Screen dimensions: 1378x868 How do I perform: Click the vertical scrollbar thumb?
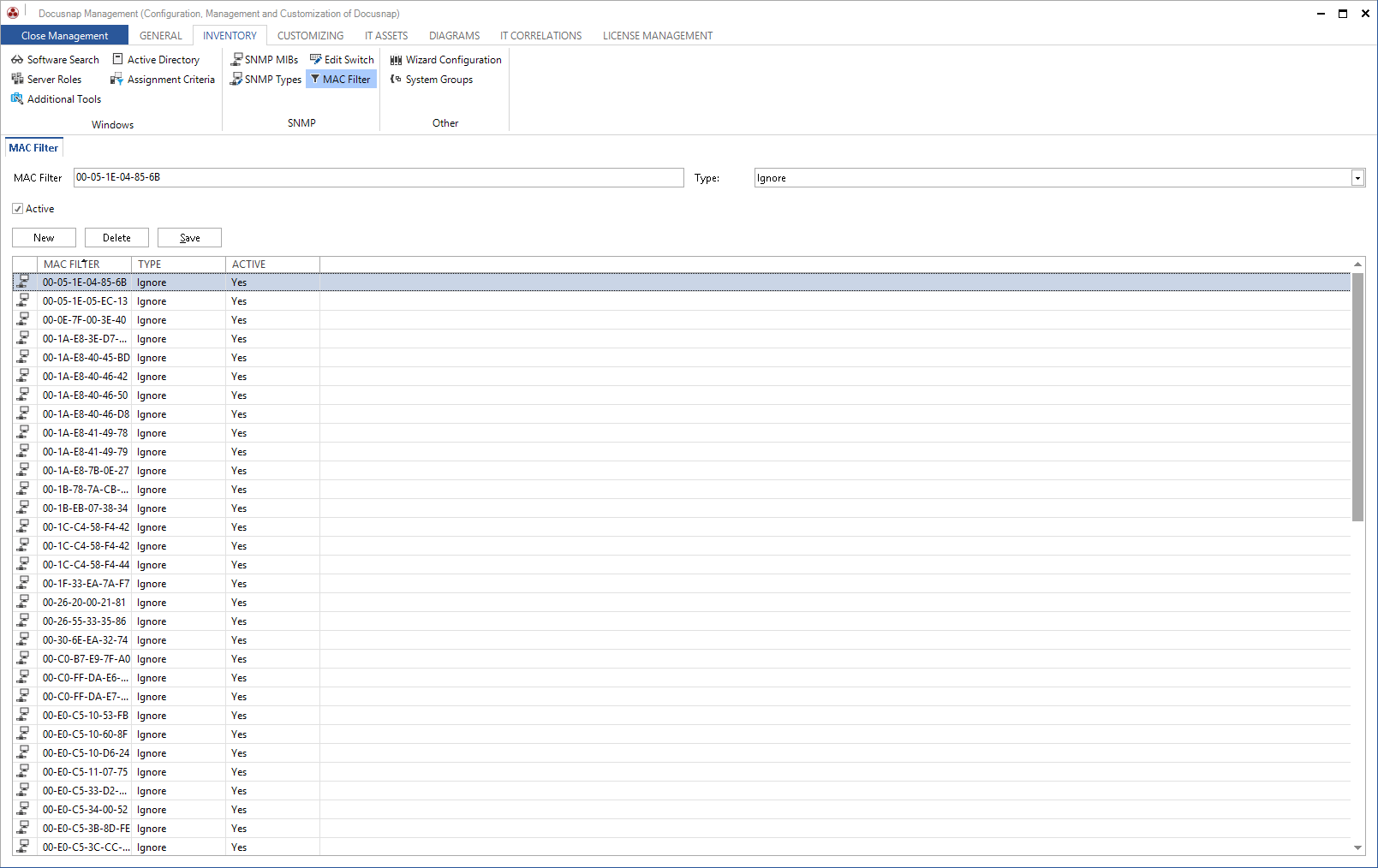point(1357,397)
